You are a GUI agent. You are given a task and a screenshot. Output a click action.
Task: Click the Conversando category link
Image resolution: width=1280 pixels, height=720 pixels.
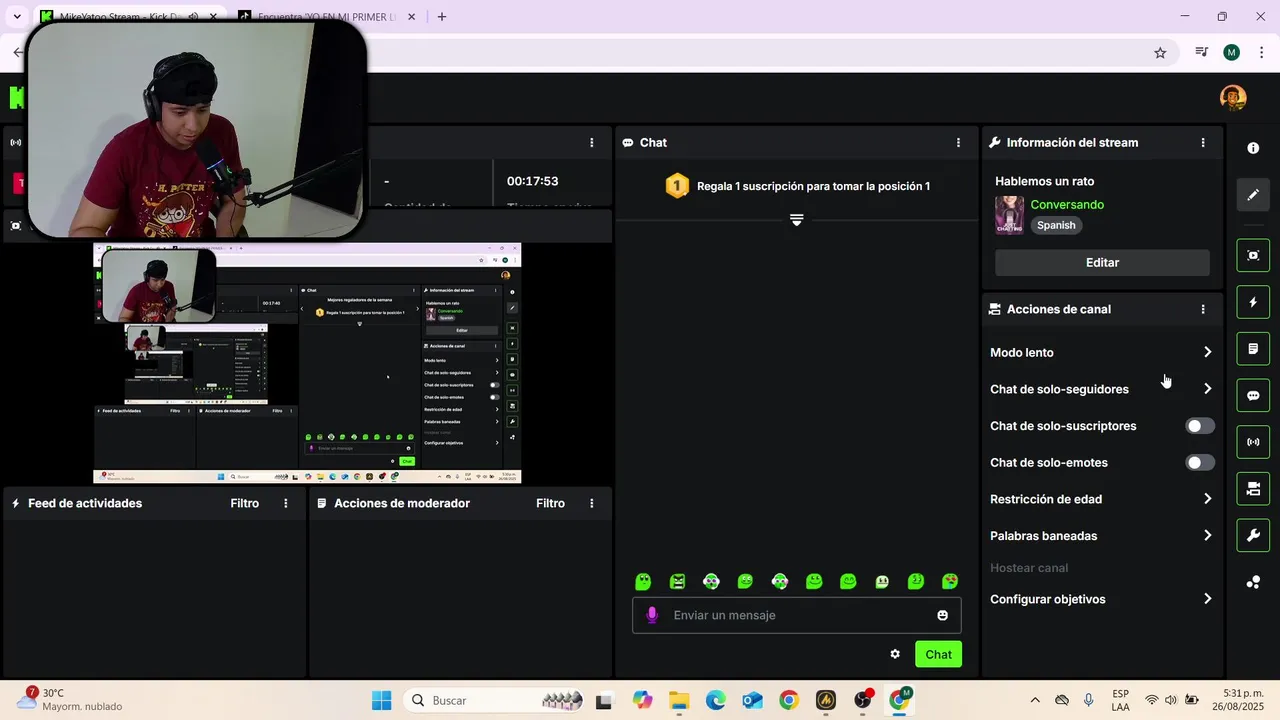(1067, 205)
